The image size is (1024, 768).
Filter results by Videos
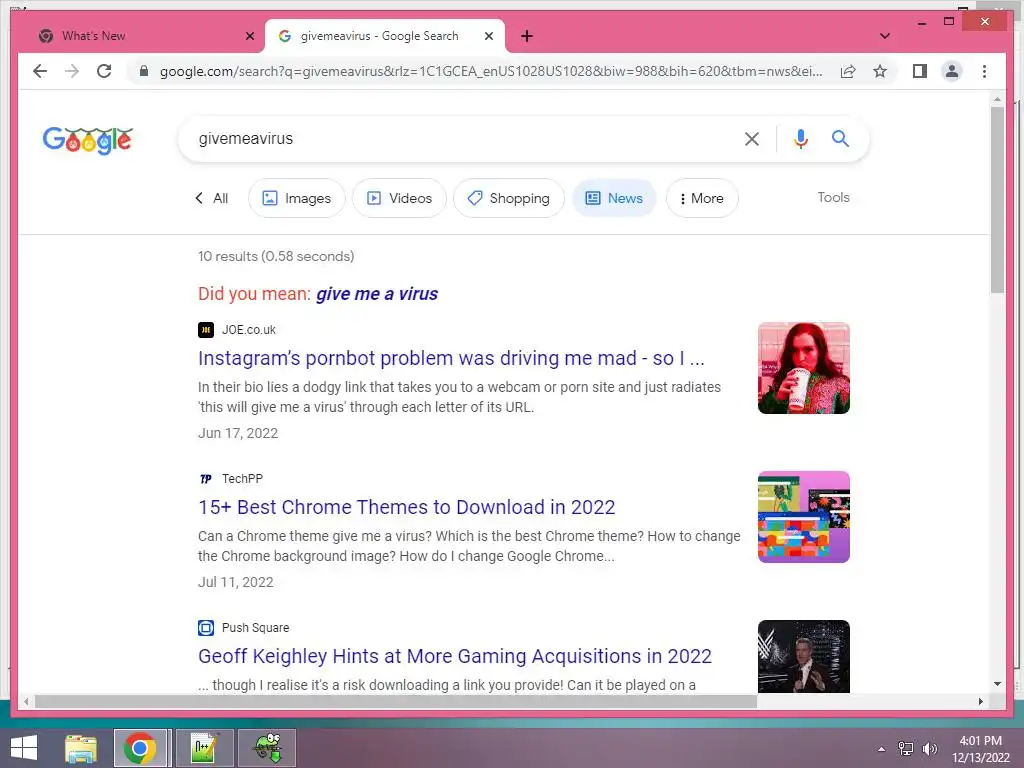(399, 198)
